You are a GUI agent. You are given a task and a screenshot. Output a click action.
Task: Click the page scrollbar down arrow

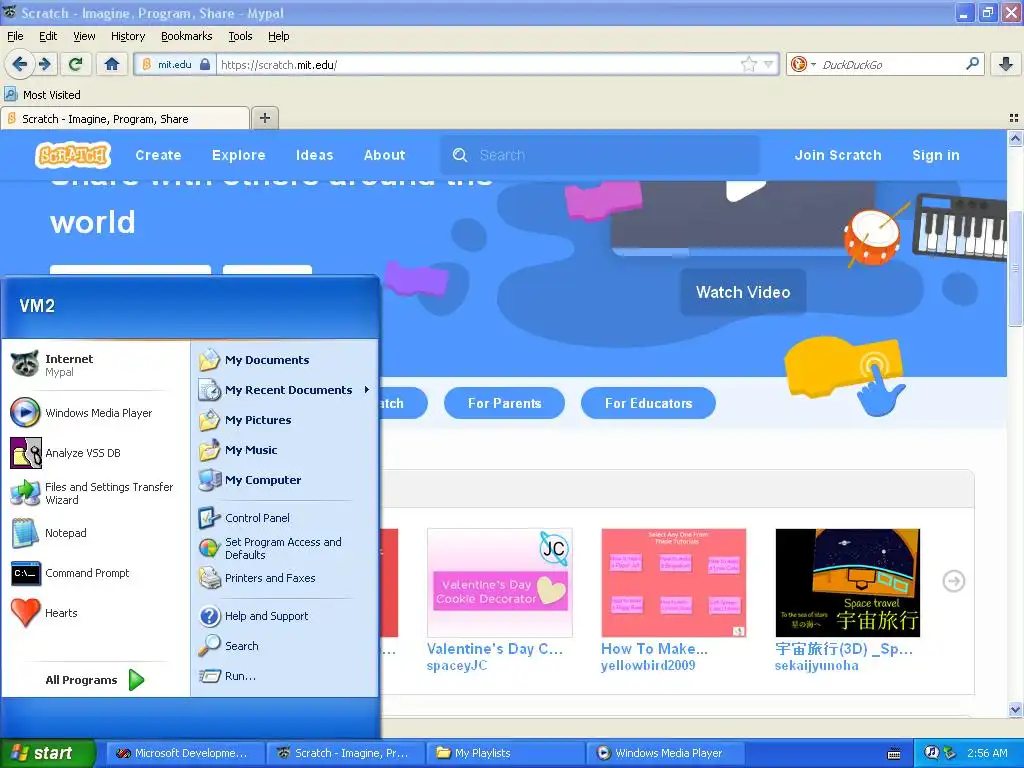pos(1015,709)
